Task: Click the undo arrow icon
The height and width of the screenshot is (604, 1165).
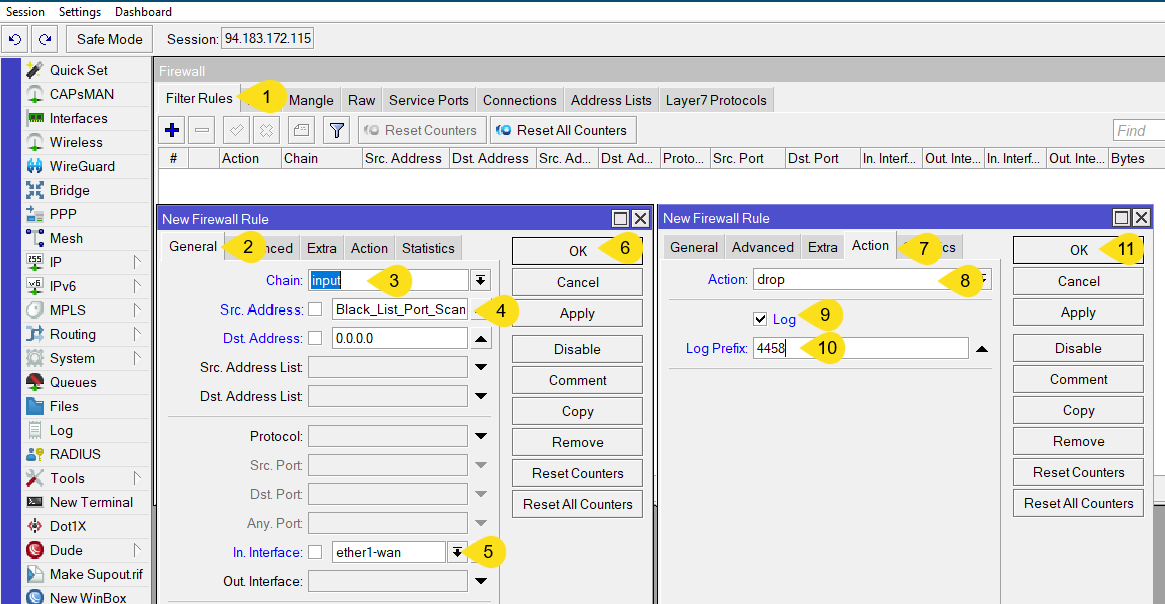Action: (15, 39)
